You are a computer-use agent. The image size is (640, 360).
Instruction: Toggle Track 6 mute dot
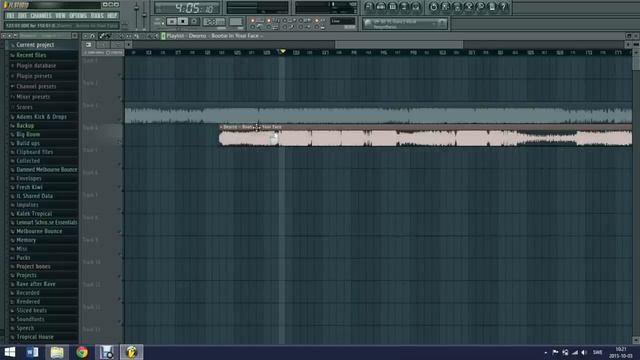point(120,187)
